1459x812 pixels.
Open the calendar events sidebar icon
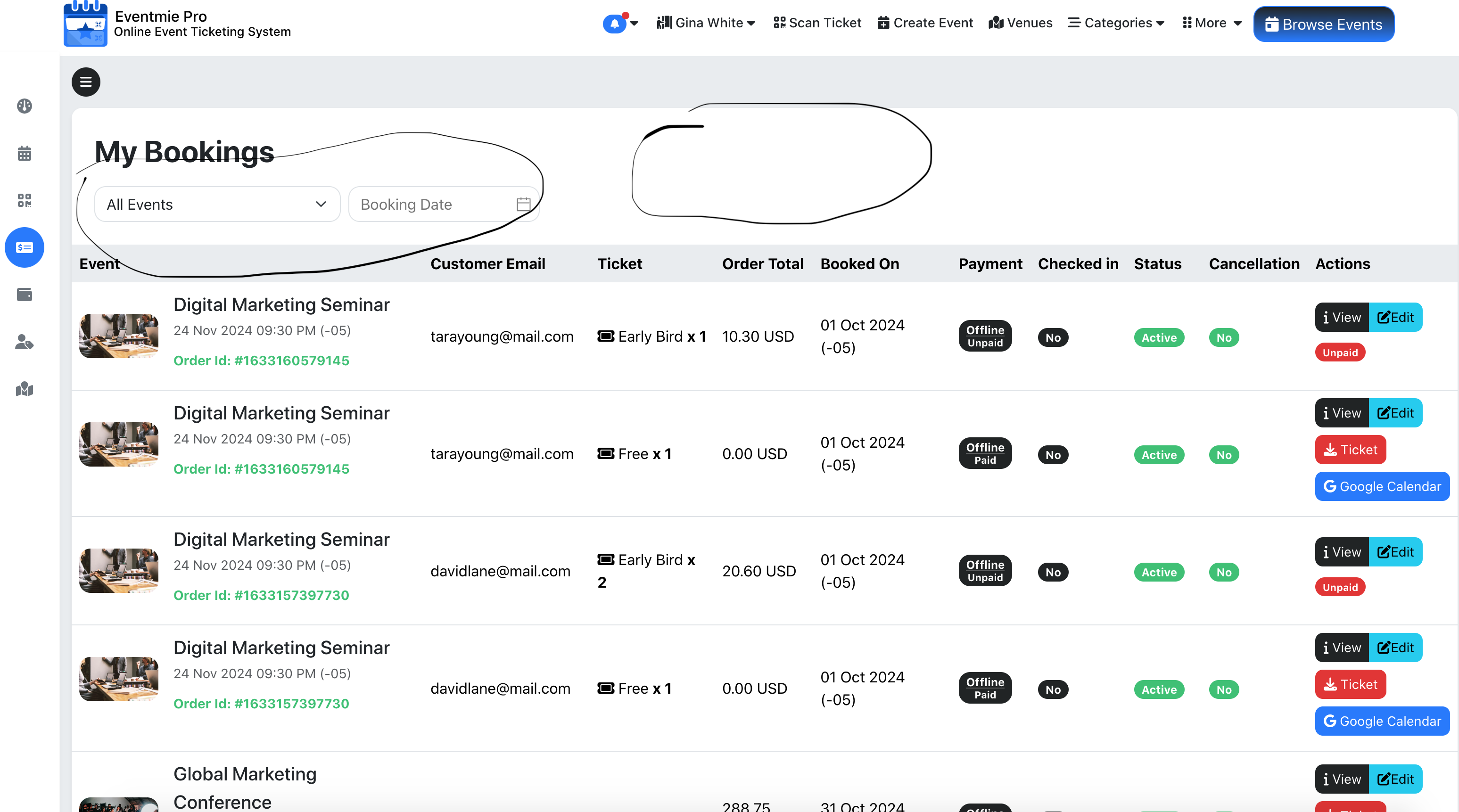coord(25,153)
